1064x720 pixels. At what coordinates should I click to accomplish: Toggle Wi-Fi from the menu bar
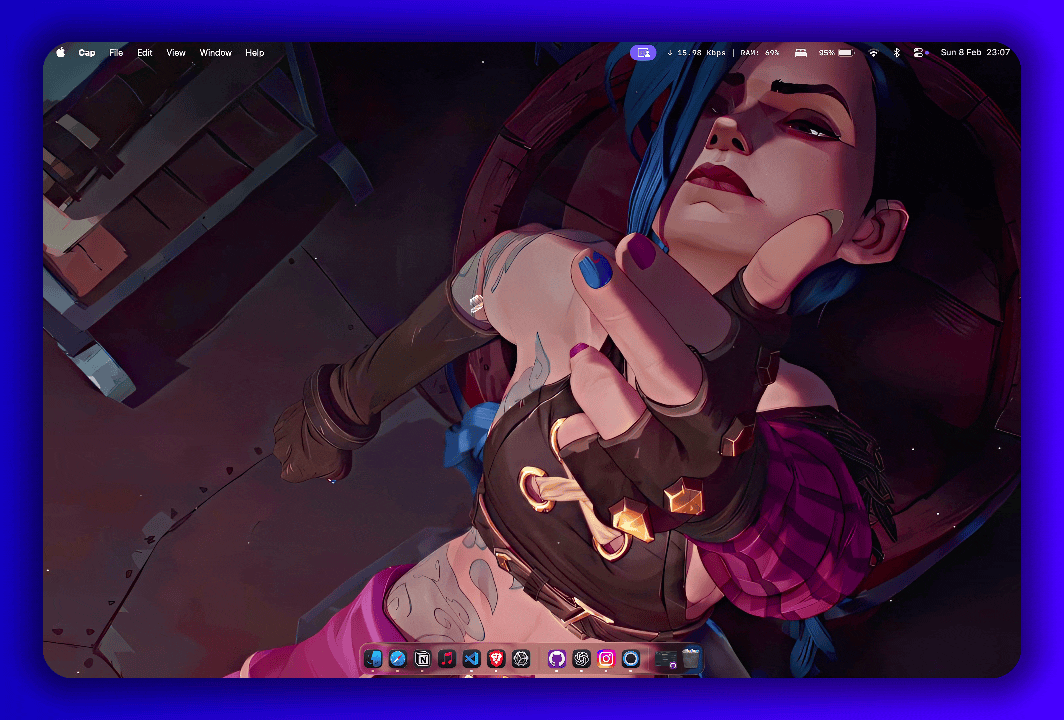pos(874,52)
